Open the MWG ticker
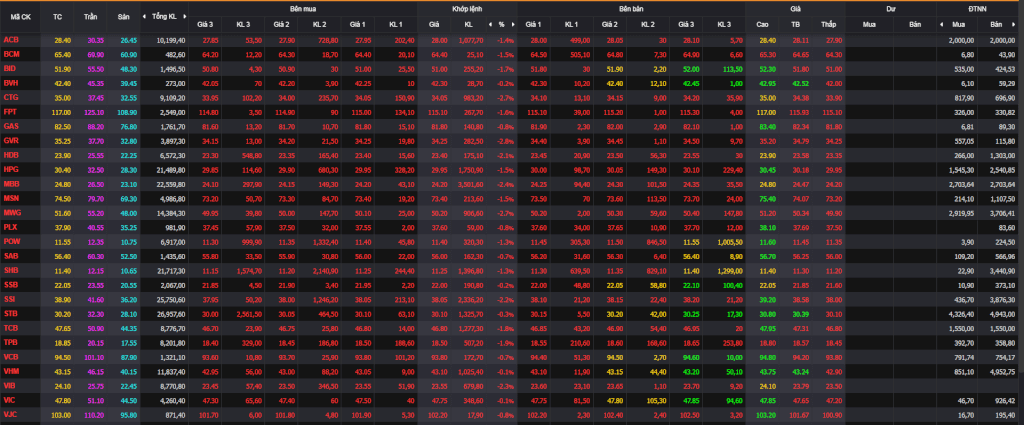1024x425 pixels. pyautogui.click(x=11, y=212)
